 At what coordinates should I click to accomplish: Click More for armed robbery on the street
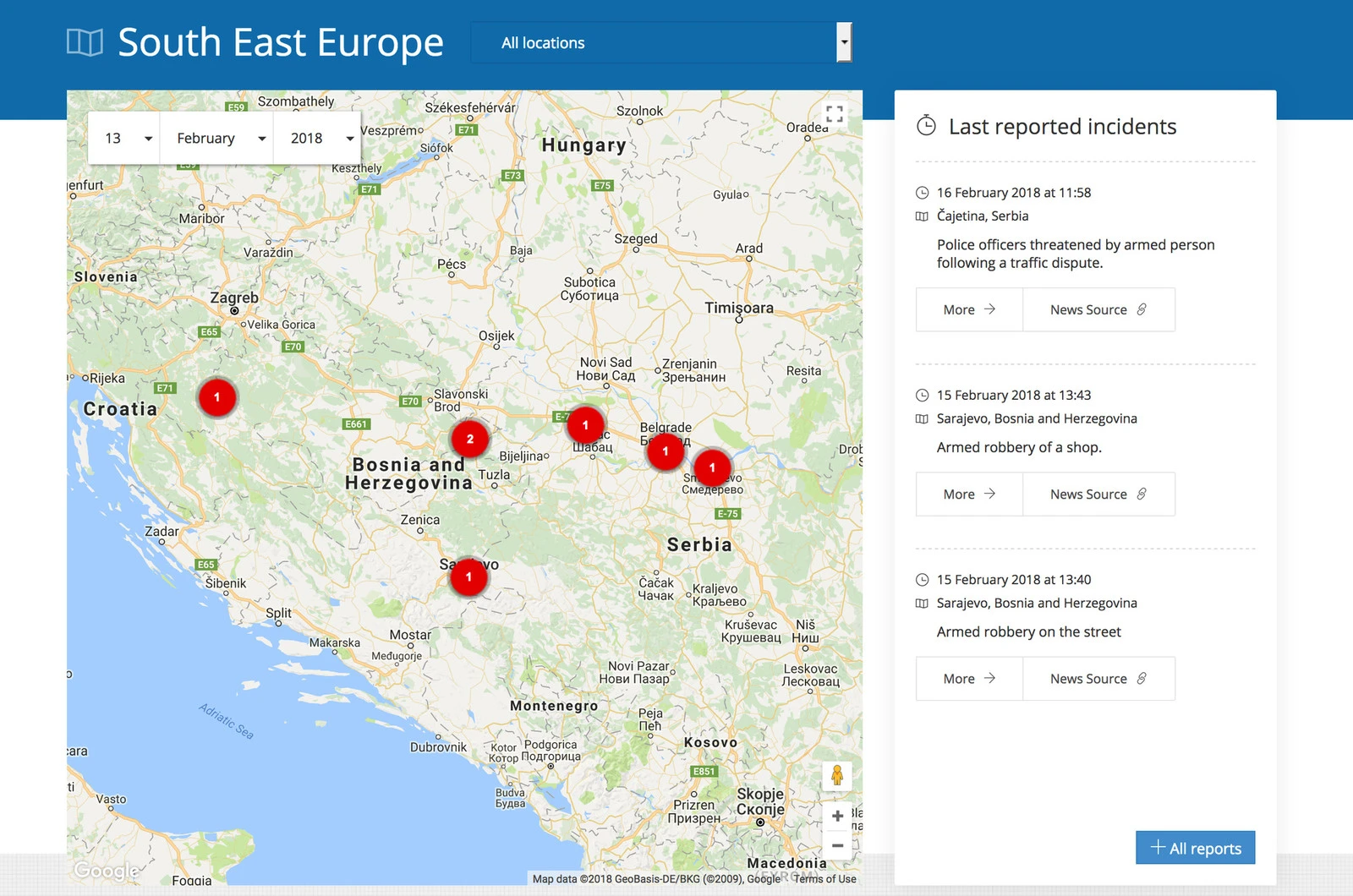969,679
